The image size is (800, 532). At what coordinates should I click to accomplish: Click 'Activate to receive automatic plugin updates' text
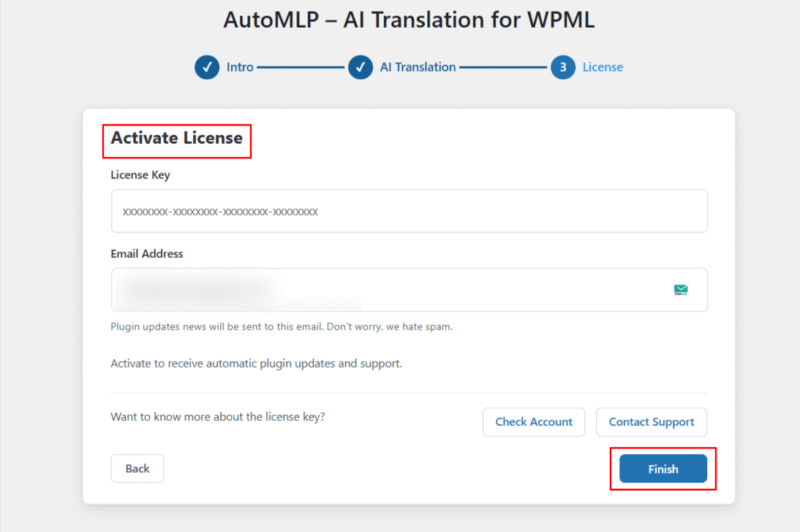click(x=256, y=363)
